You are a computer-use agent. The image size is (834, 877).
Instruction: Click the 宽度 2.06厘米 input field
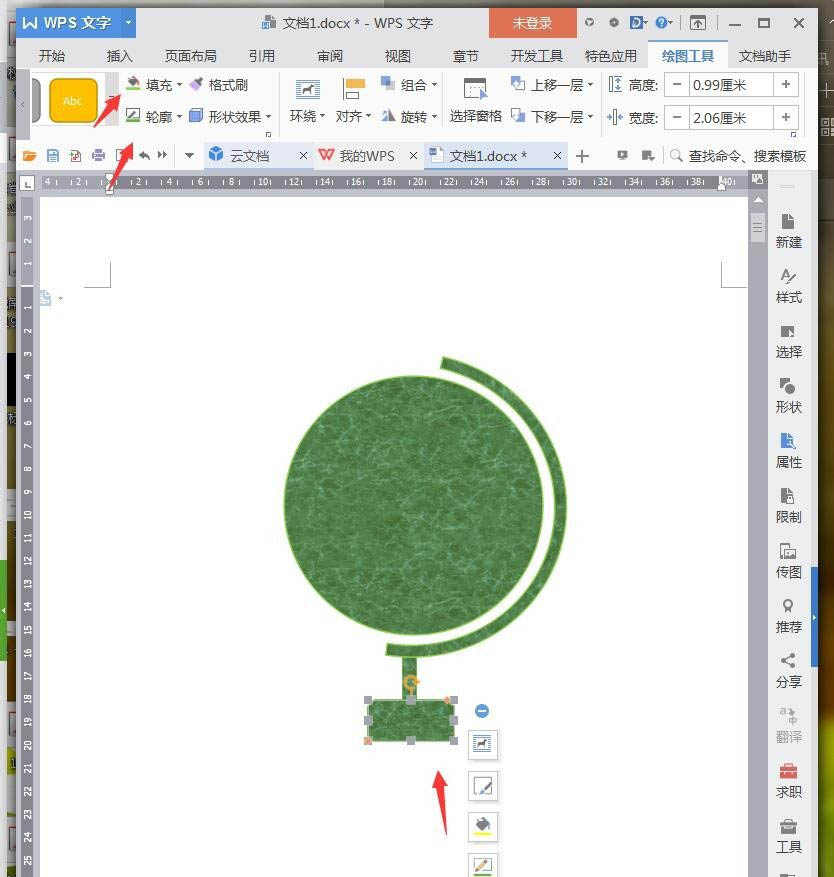(x=731, y=118)
